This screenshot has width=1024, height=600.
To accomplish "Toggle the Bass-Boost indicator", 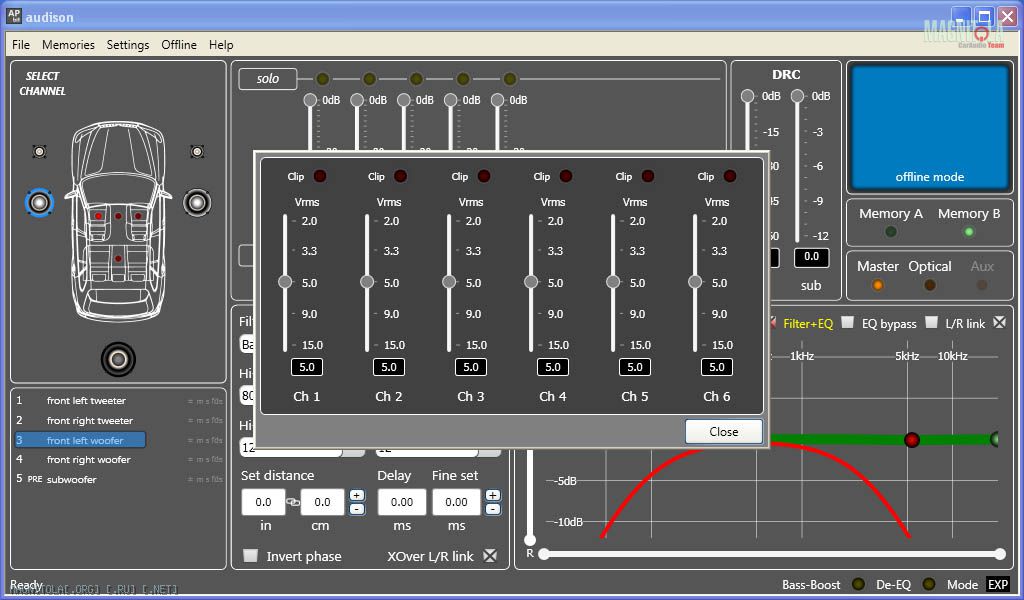I will pos(859,584).
